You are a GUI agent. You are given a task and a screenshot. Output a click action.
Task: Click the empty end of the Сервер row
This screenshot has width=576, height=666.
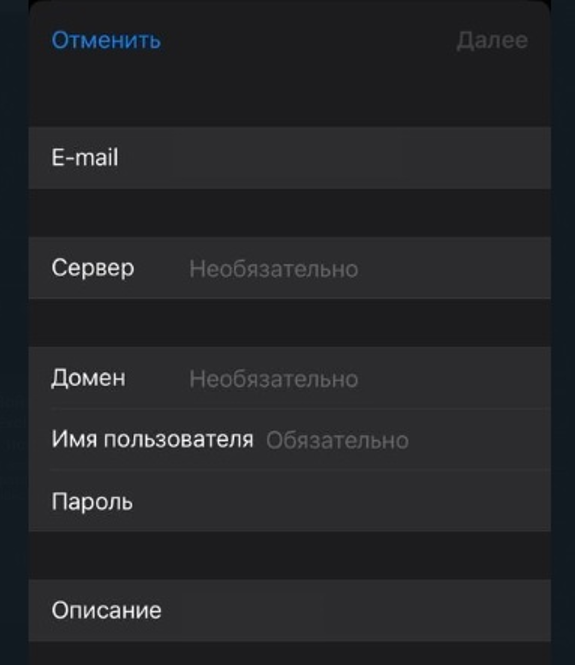455,268
